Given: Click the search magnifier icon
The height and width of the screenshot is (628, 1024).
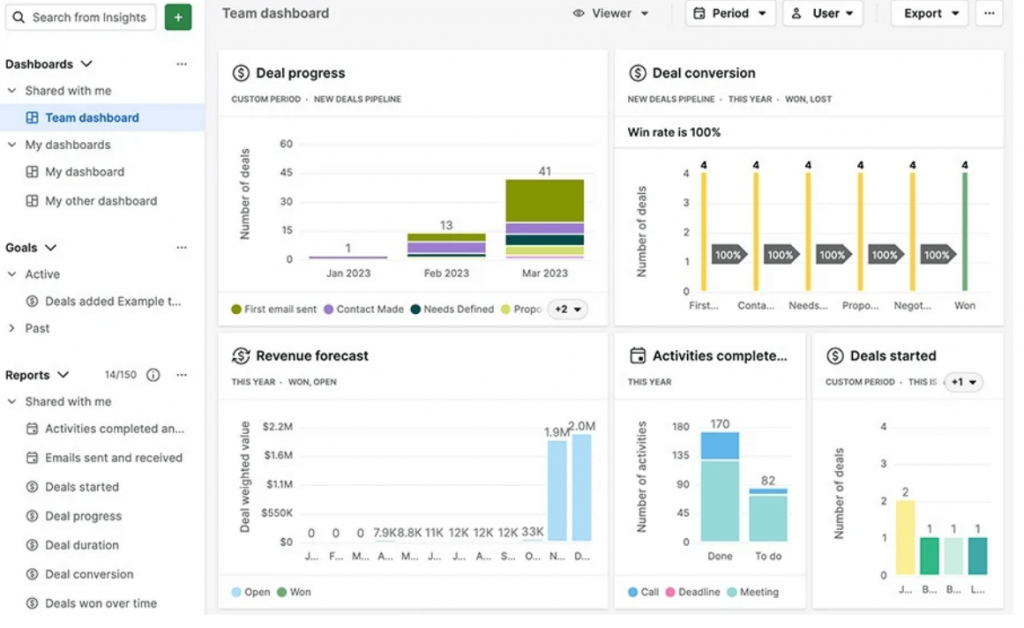Looking at the screenshot, I should [19, 17].
